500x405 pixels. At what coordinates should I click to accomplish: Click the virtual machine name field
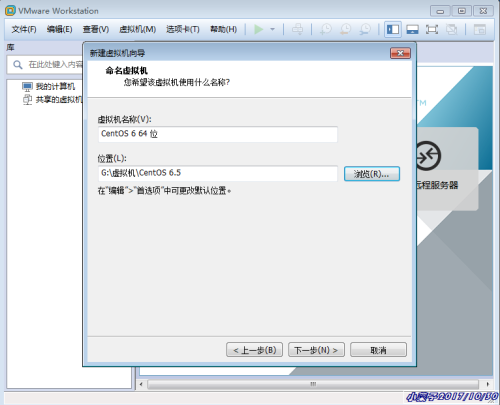pyautogui.click(x=218, y=134)
